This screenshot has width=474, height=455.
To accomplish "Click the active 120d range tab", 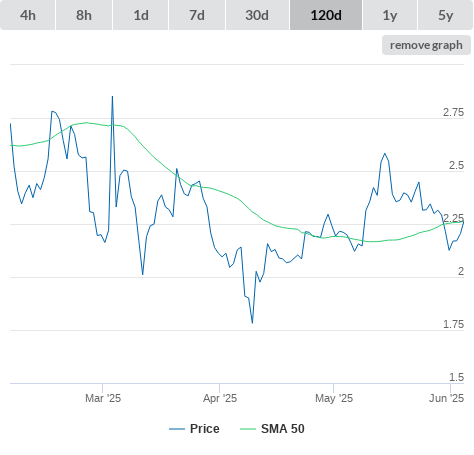I will pos(326,15).
